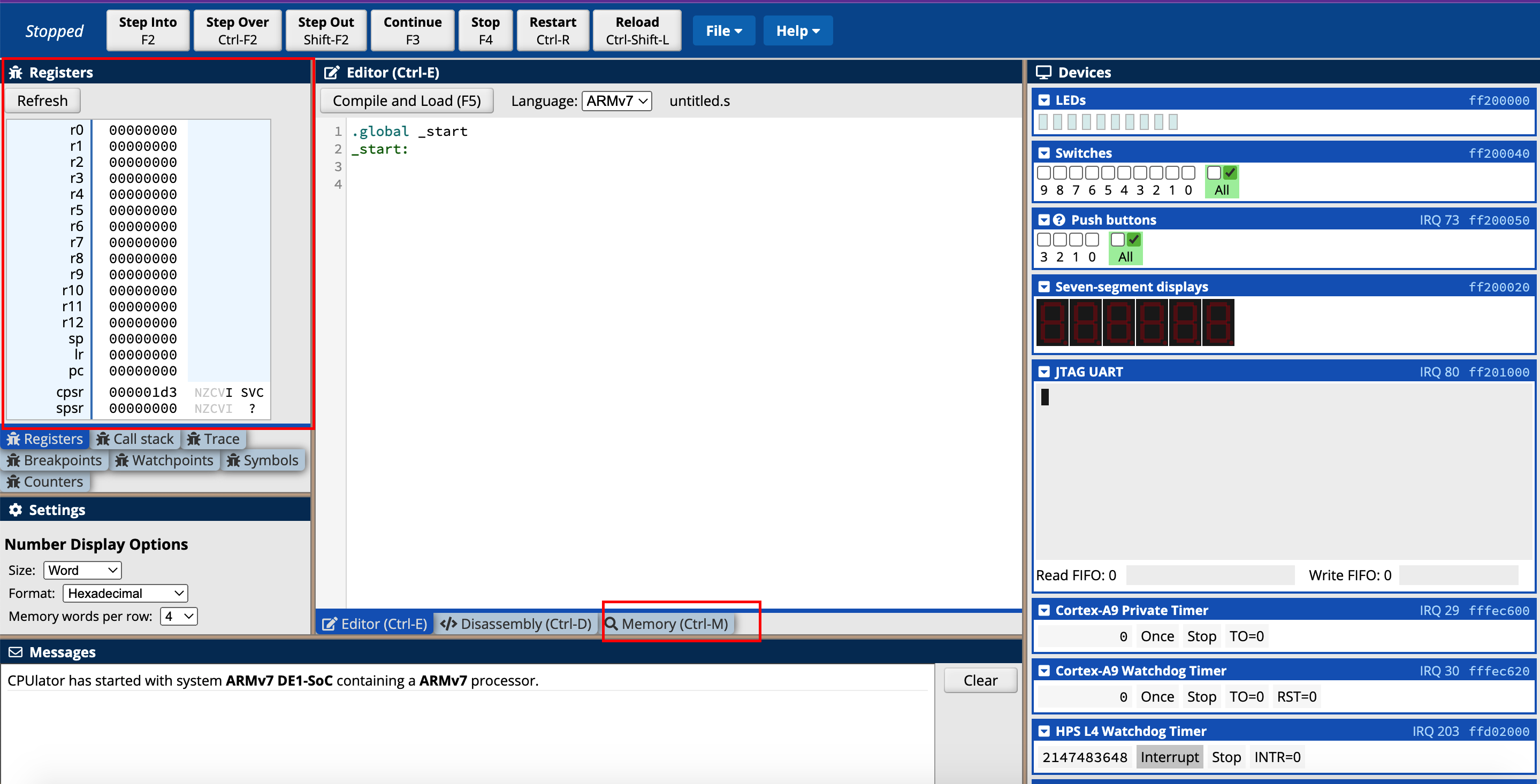1540x784 pixels.
Task: Click the Compile and Load (F5) button
Action: (x=407, y=101)
